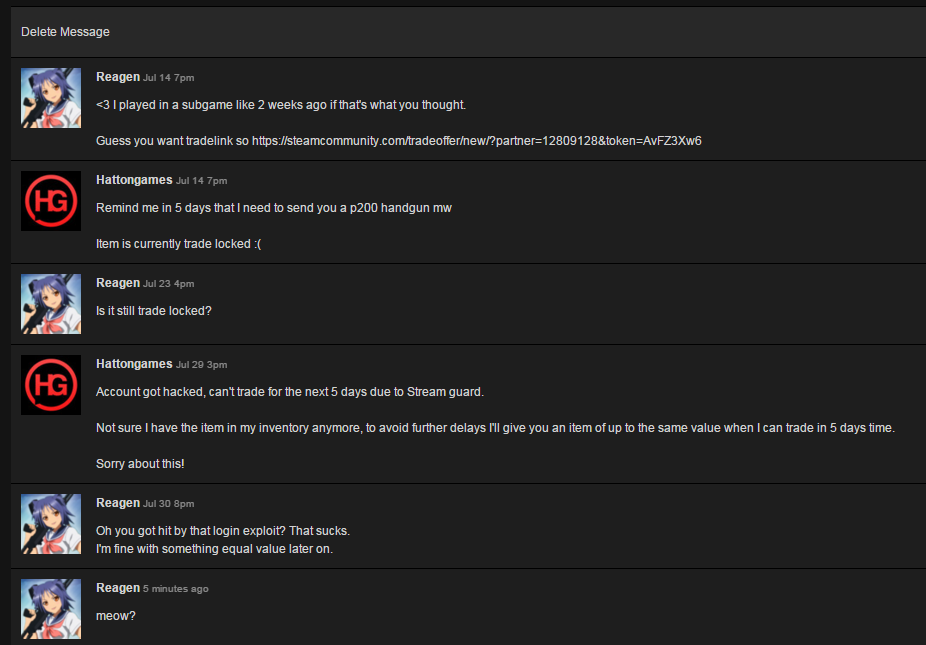Click Reagen's name on Jul 14 message

tap(118, 77)
